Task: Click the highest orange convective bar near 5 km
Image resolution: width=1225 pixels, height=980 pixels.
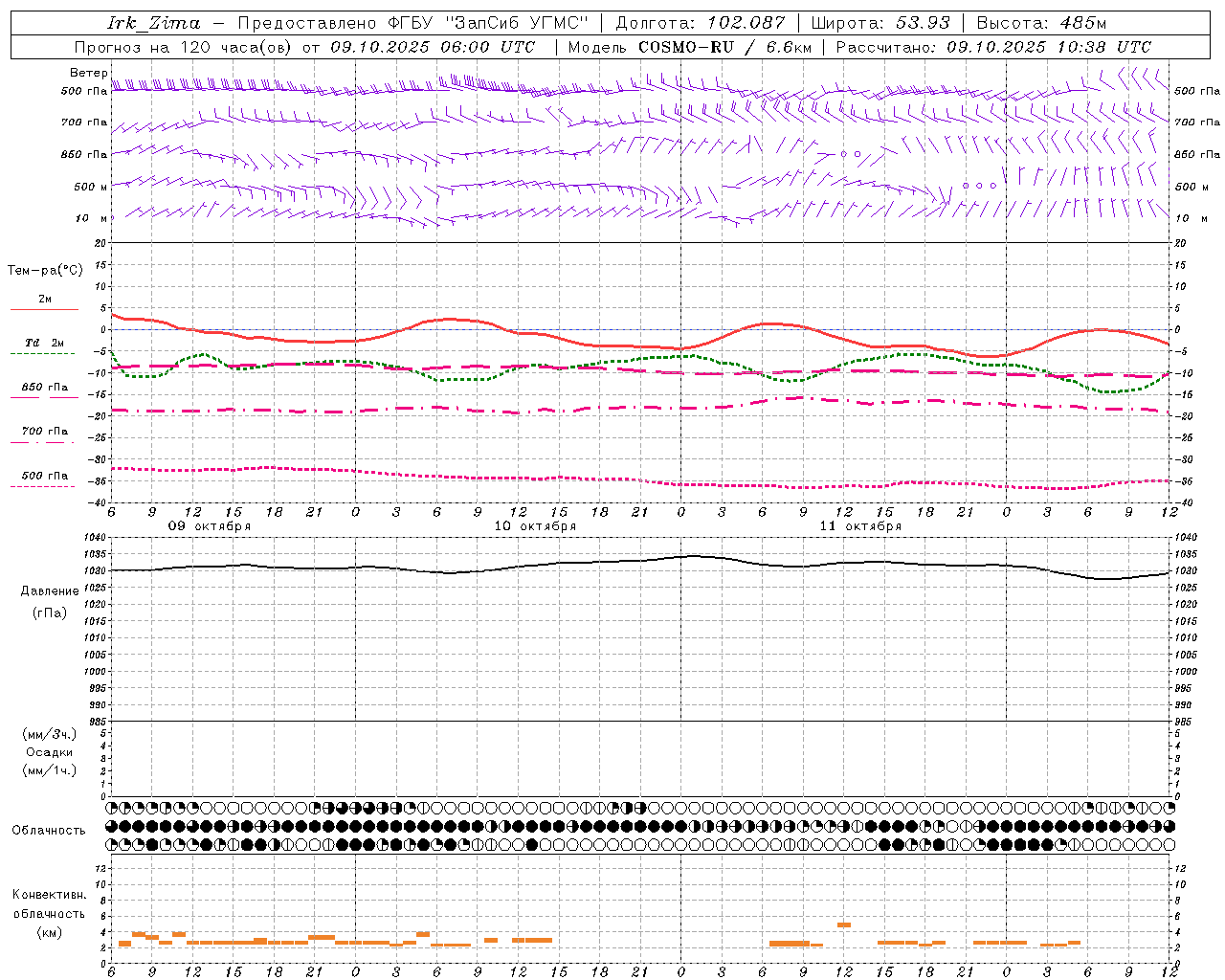Action: [844, 924]
